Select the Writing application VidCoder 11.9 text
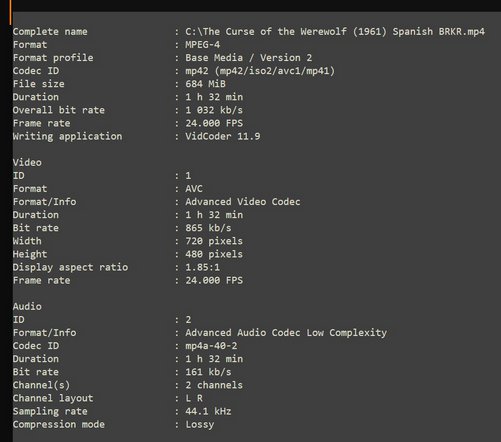 [x=223, y=136]
